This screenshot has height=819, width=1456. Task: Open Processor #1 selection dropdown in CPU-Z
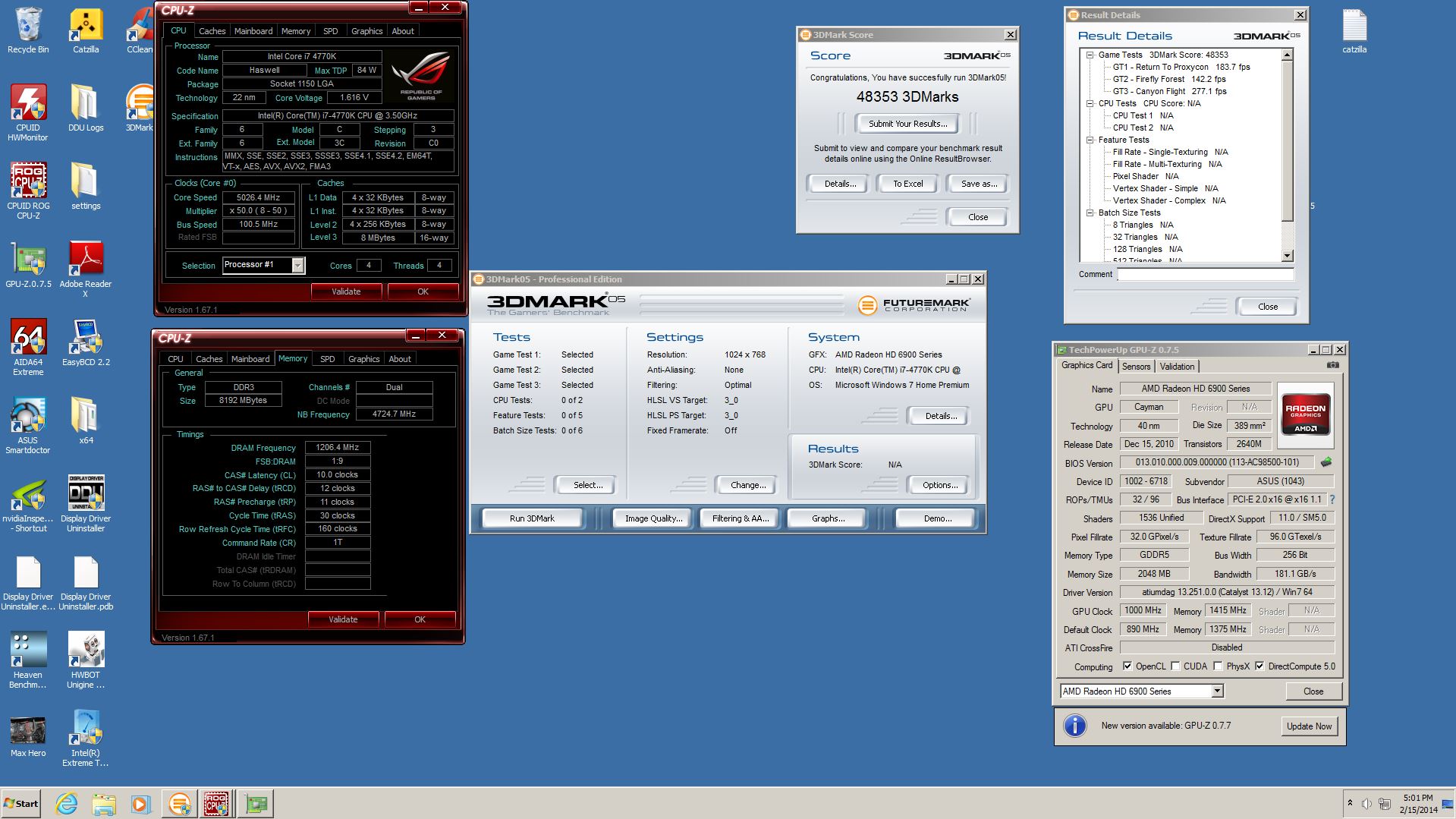pos(298,265)
